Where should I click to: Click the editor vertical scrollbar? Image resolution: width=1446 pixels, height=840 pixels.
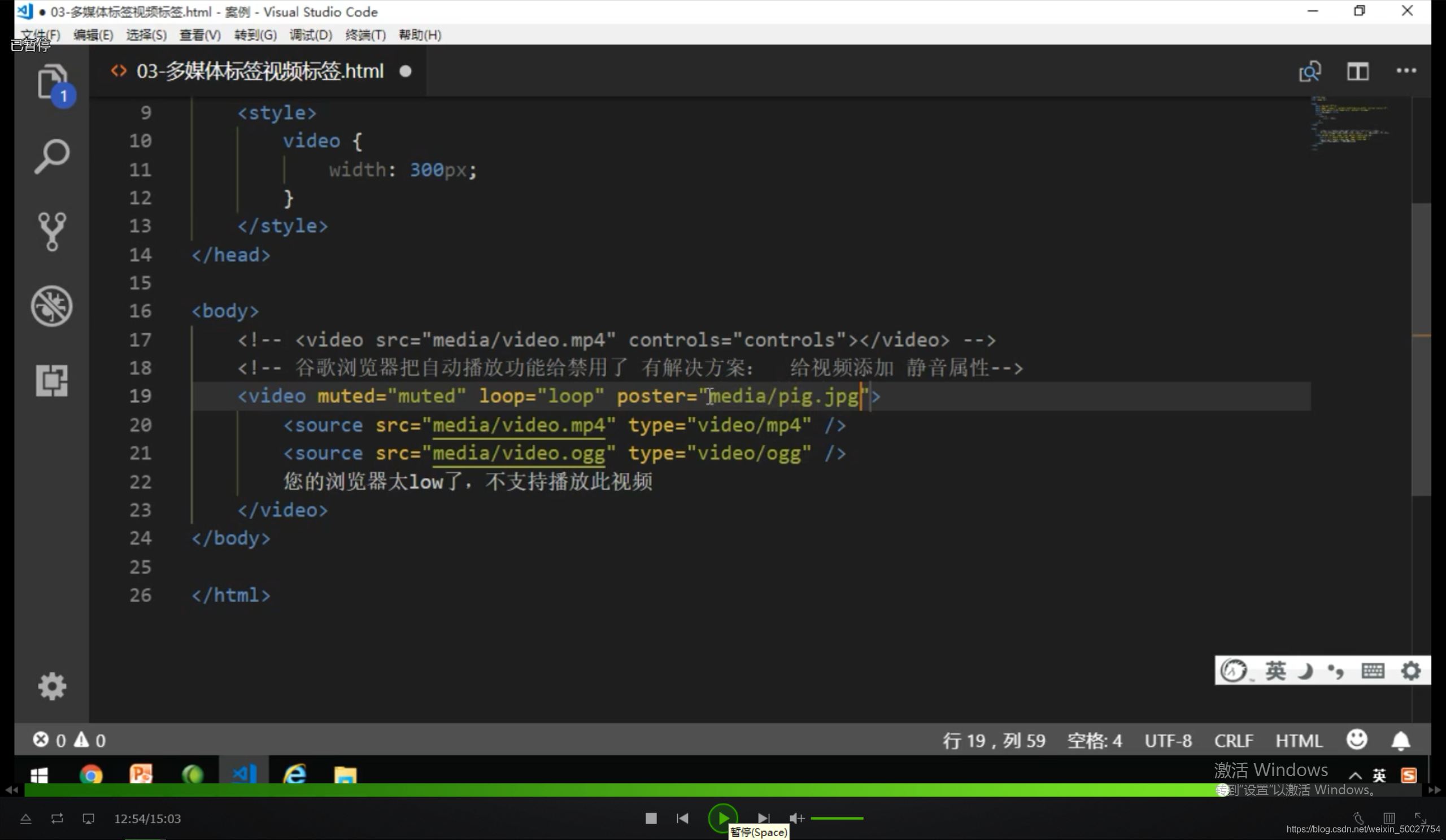click(x=1421, y=350)
